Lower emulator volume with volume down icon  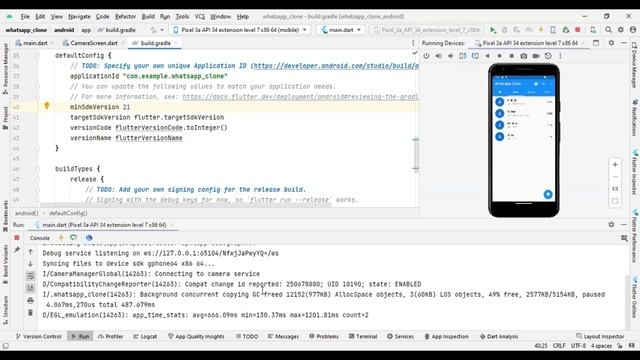(451, 56)
